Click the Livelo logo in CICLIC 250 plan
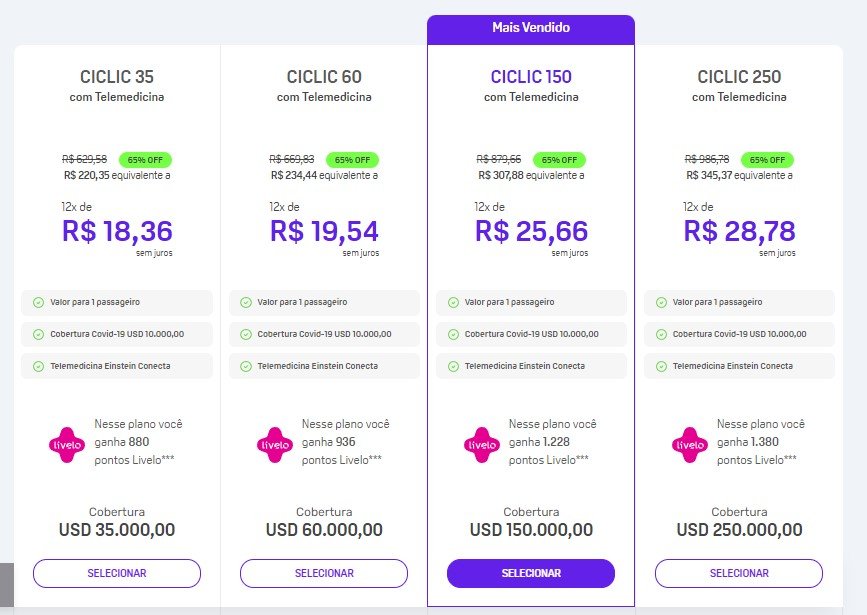Image resolution: width=867 pixels, height=615 pixels. [x=690, y=445]
